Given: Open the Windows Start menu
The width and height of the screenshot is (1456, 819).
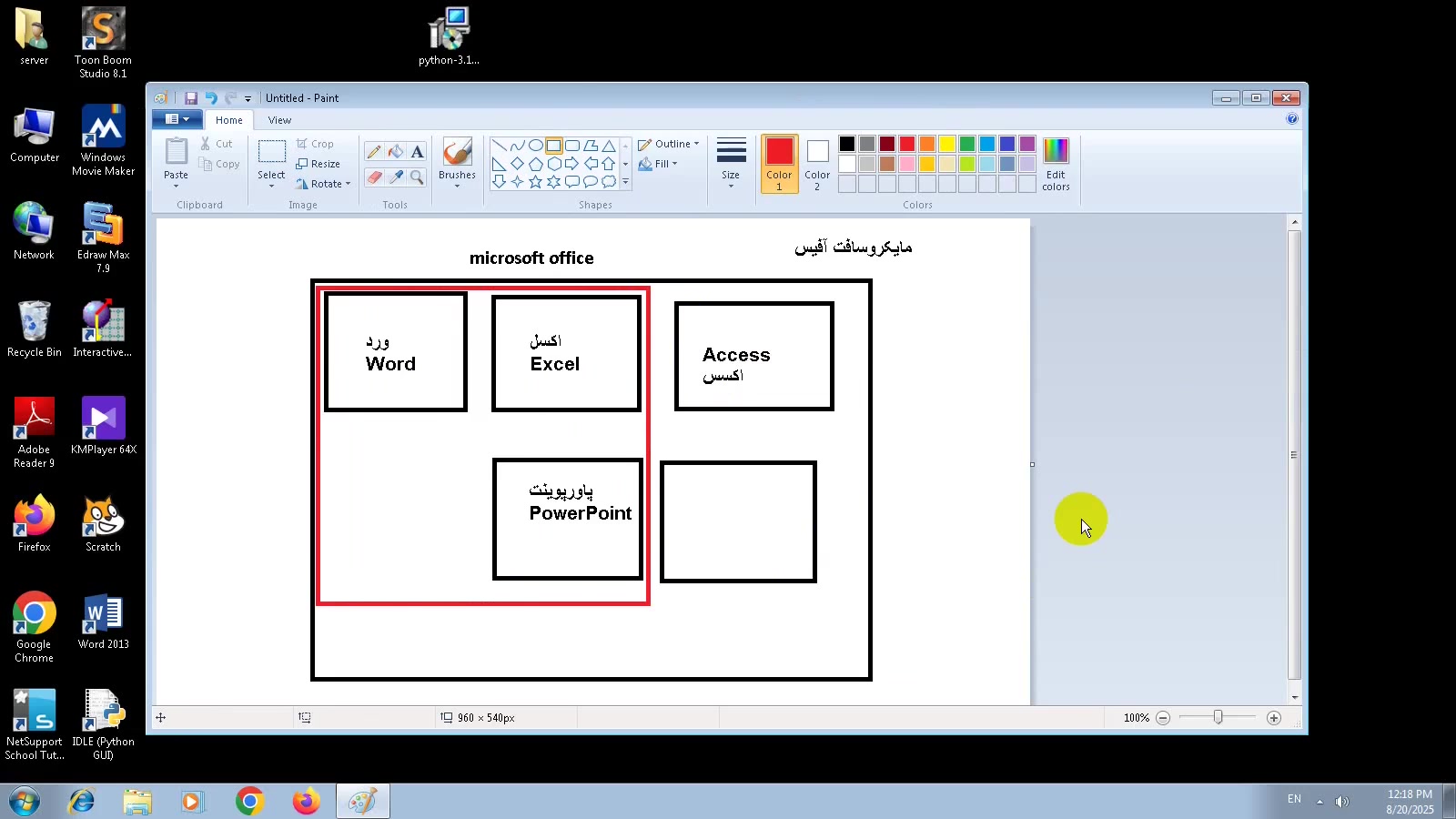Looking at the screenshot, I should click(x=25, y=801).
